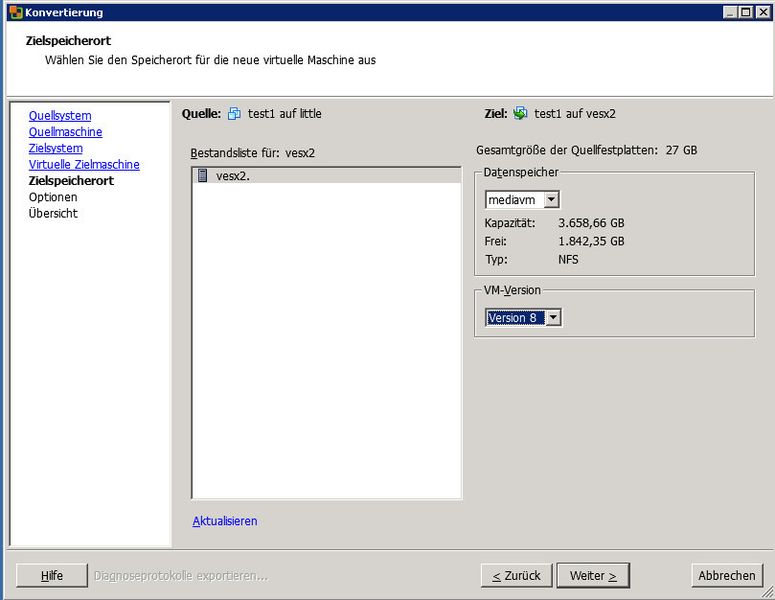Expand the VM-Version dropdown arrow

tap(553, 318)
